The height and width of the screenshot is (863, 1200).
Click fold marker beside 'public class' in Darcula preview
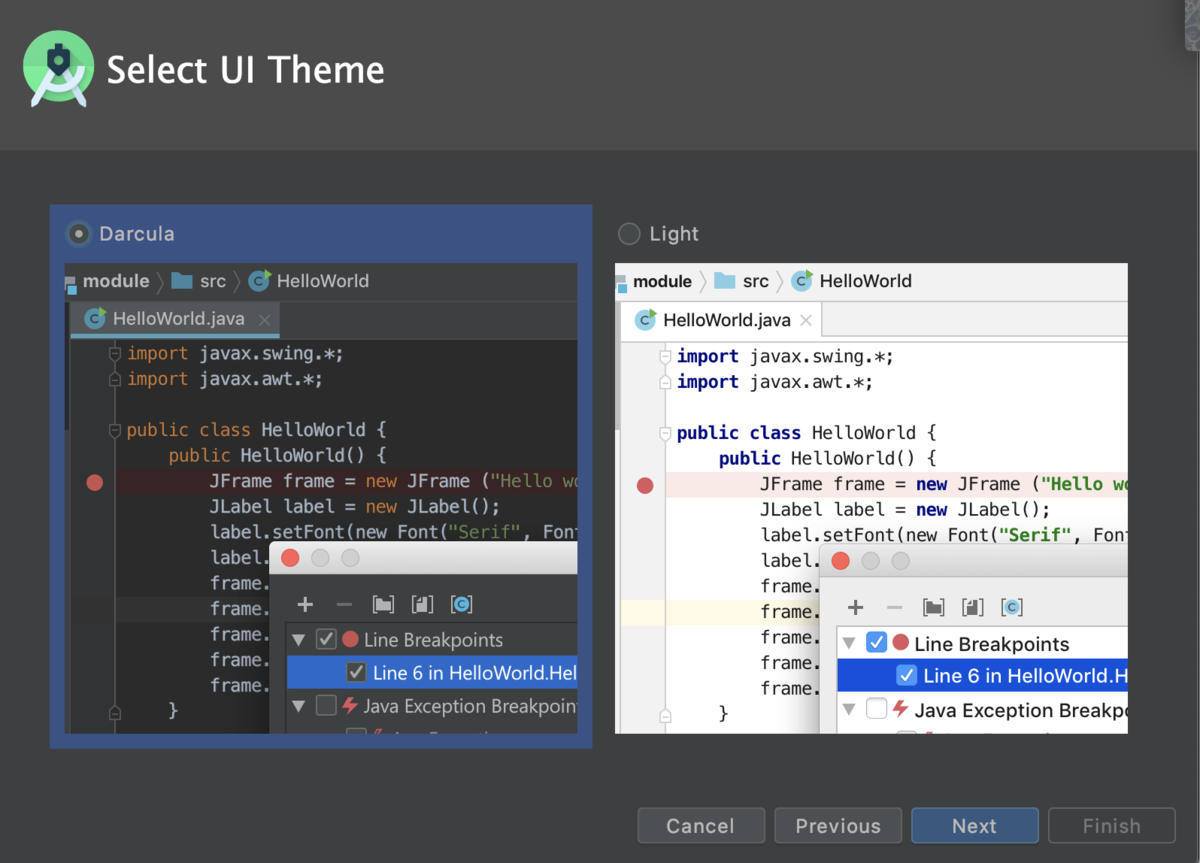click(x=114, y=430)
